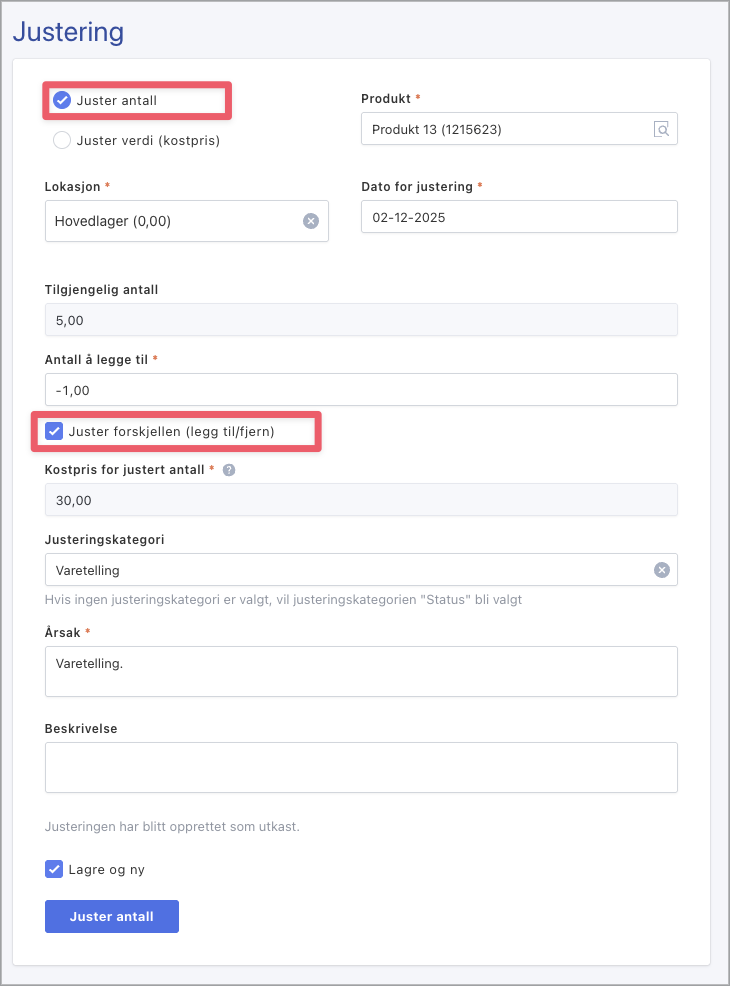Click the Dato for justering field
730x986 pixels.
click(518, 217)
